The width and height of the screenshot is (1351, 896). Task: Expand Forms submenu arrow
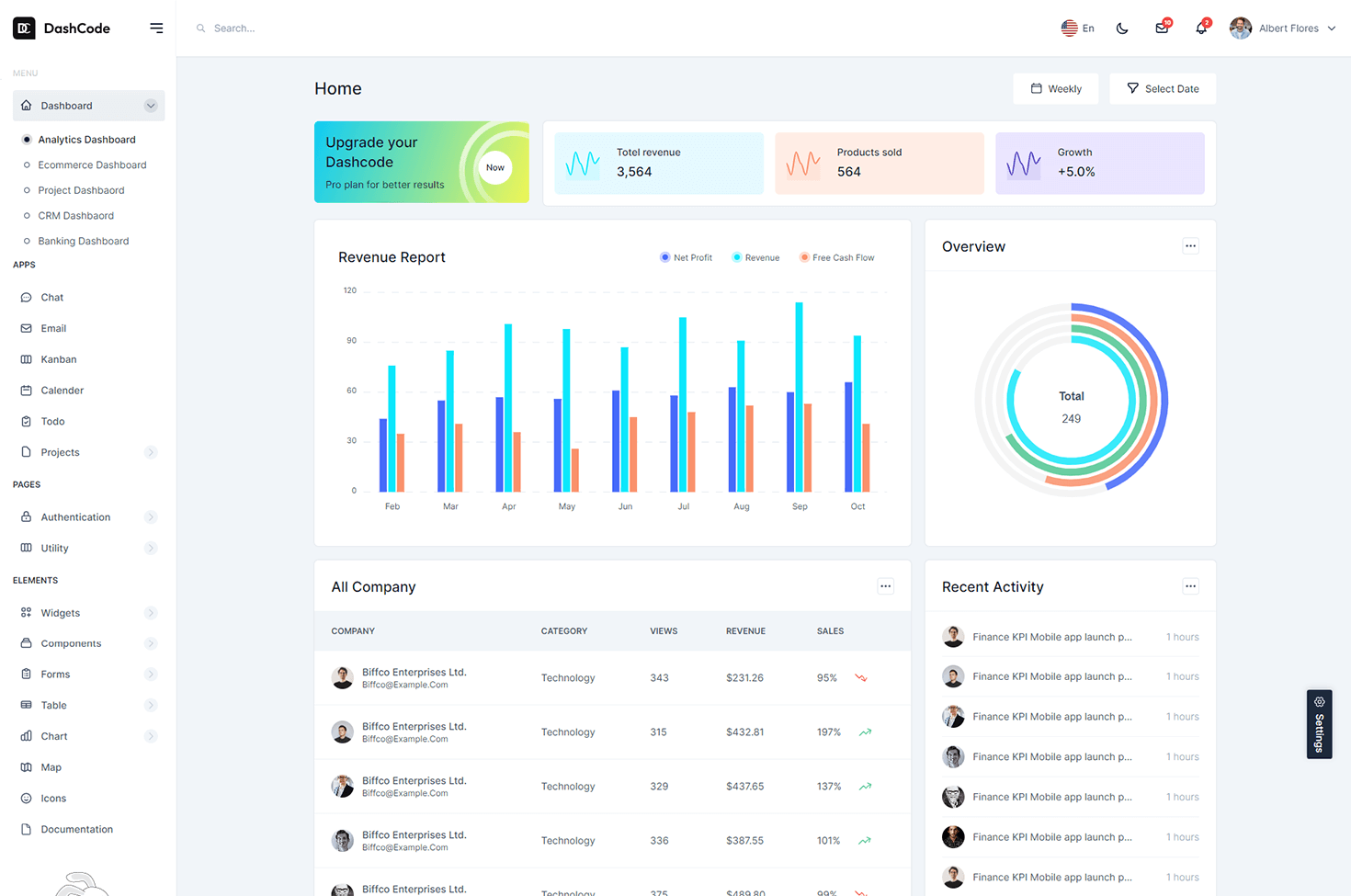tap(151, 675)
